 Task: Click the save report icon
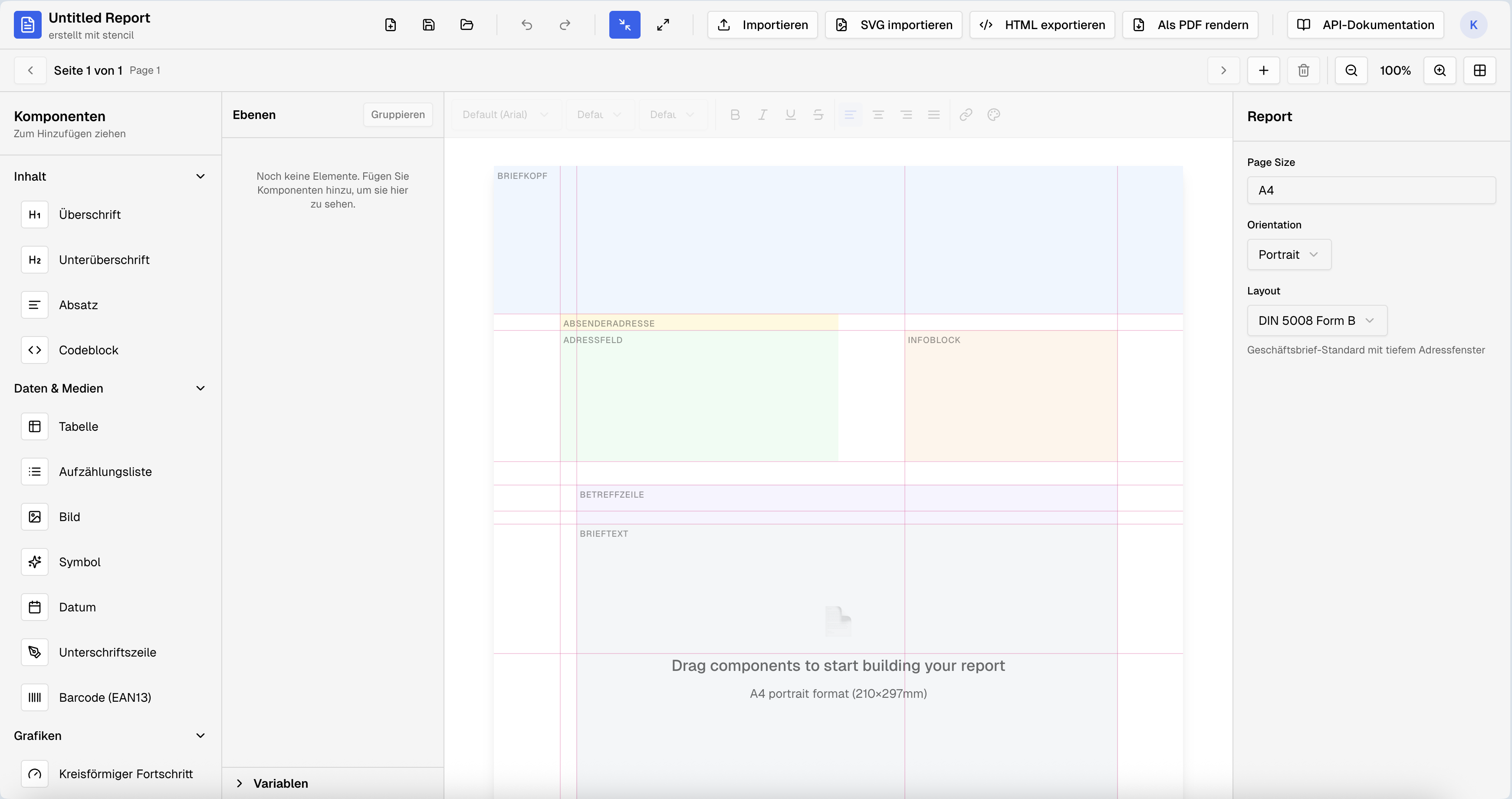tap(428, 25)
